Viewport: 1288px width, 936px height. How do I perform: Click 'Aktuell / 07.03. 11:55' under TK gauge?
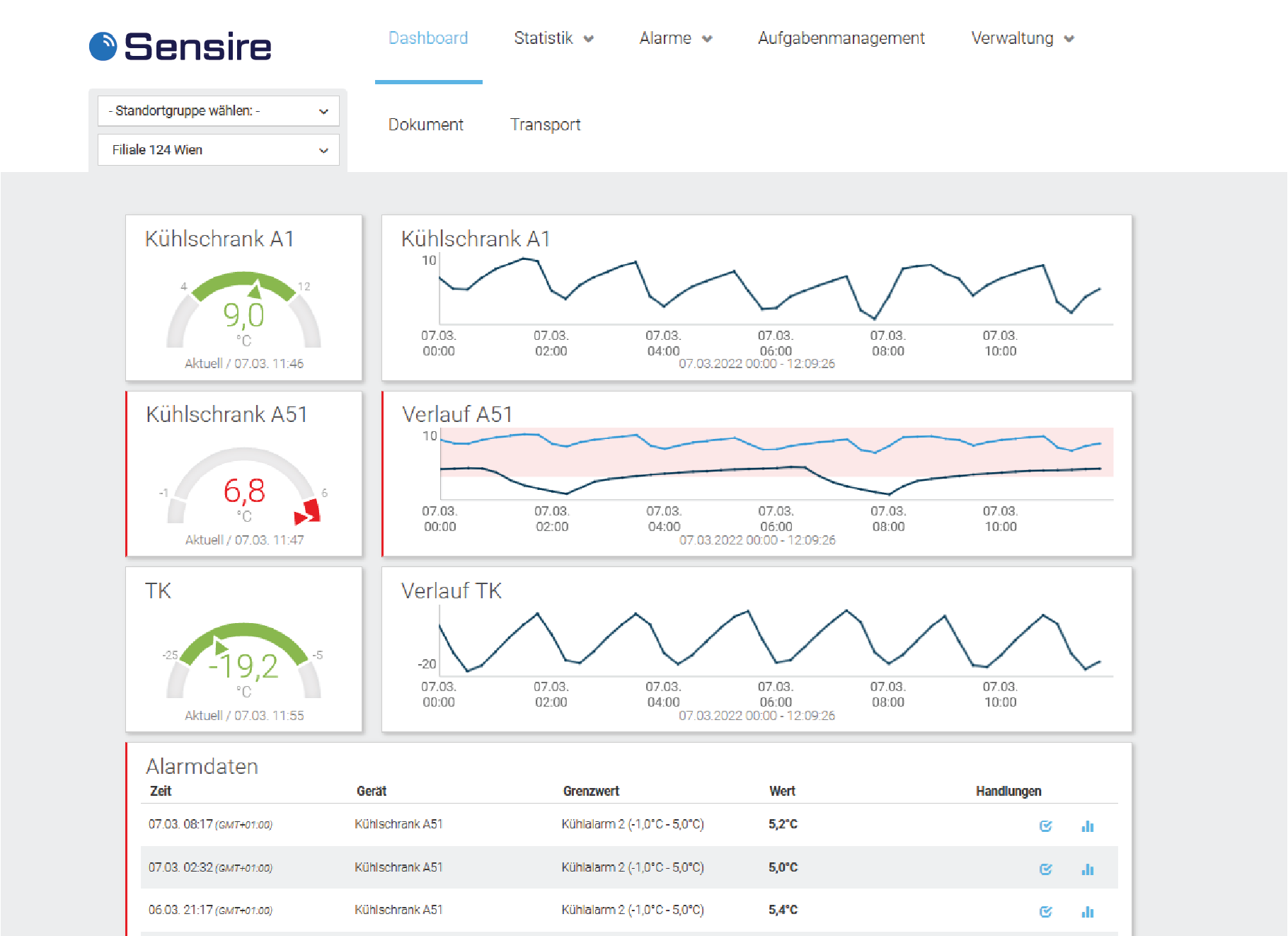pos(244,715)
